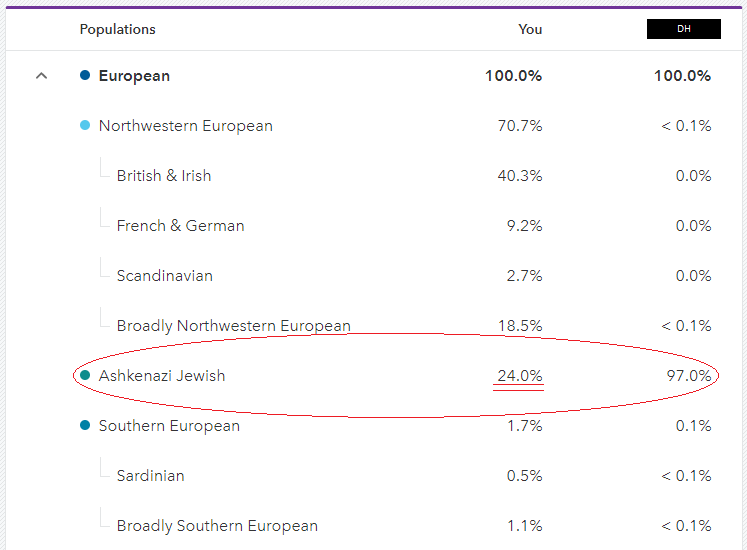Open the British & Irish entry
747x550 pixels.
[164, 176]
